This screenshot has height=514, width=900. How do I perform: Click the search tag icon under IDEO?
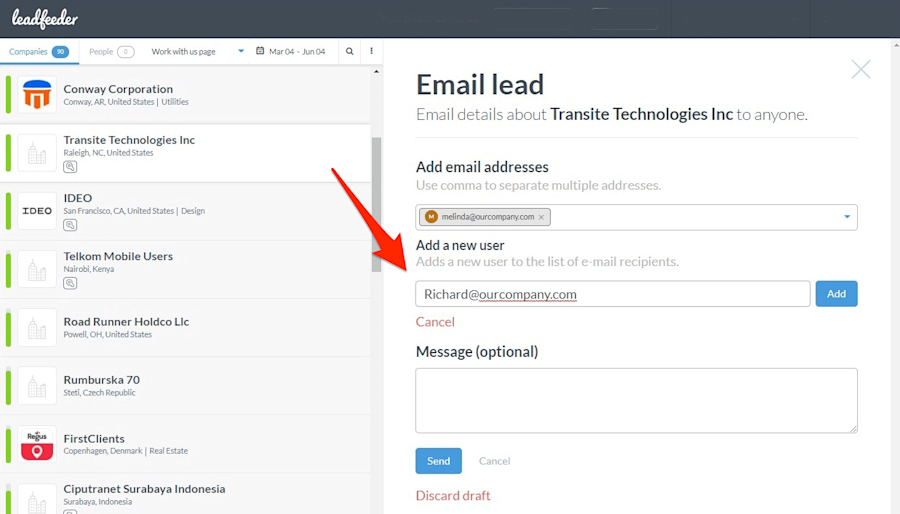(x=70, y=225)
